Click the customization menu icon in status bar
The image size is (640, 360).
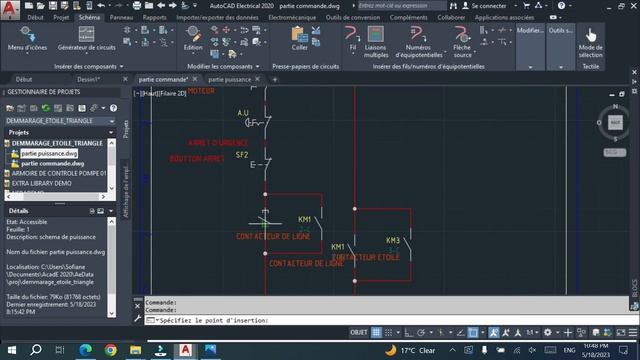[x=633, y=333]
